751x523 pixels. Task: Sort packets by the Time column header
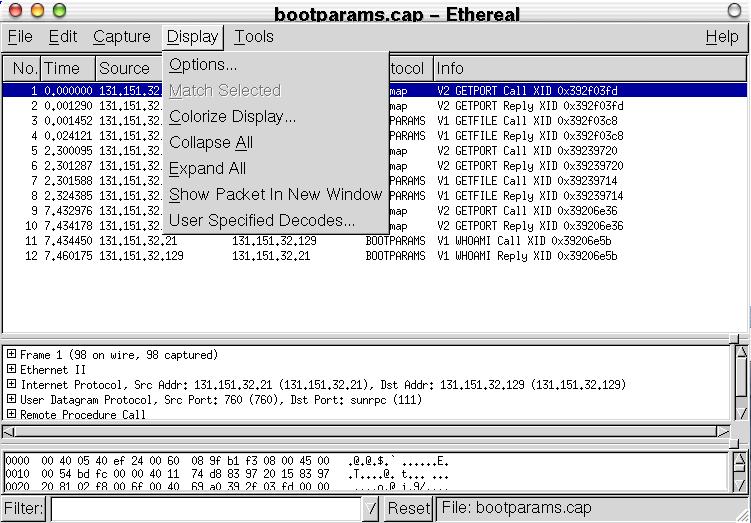(x=68, y=68)
